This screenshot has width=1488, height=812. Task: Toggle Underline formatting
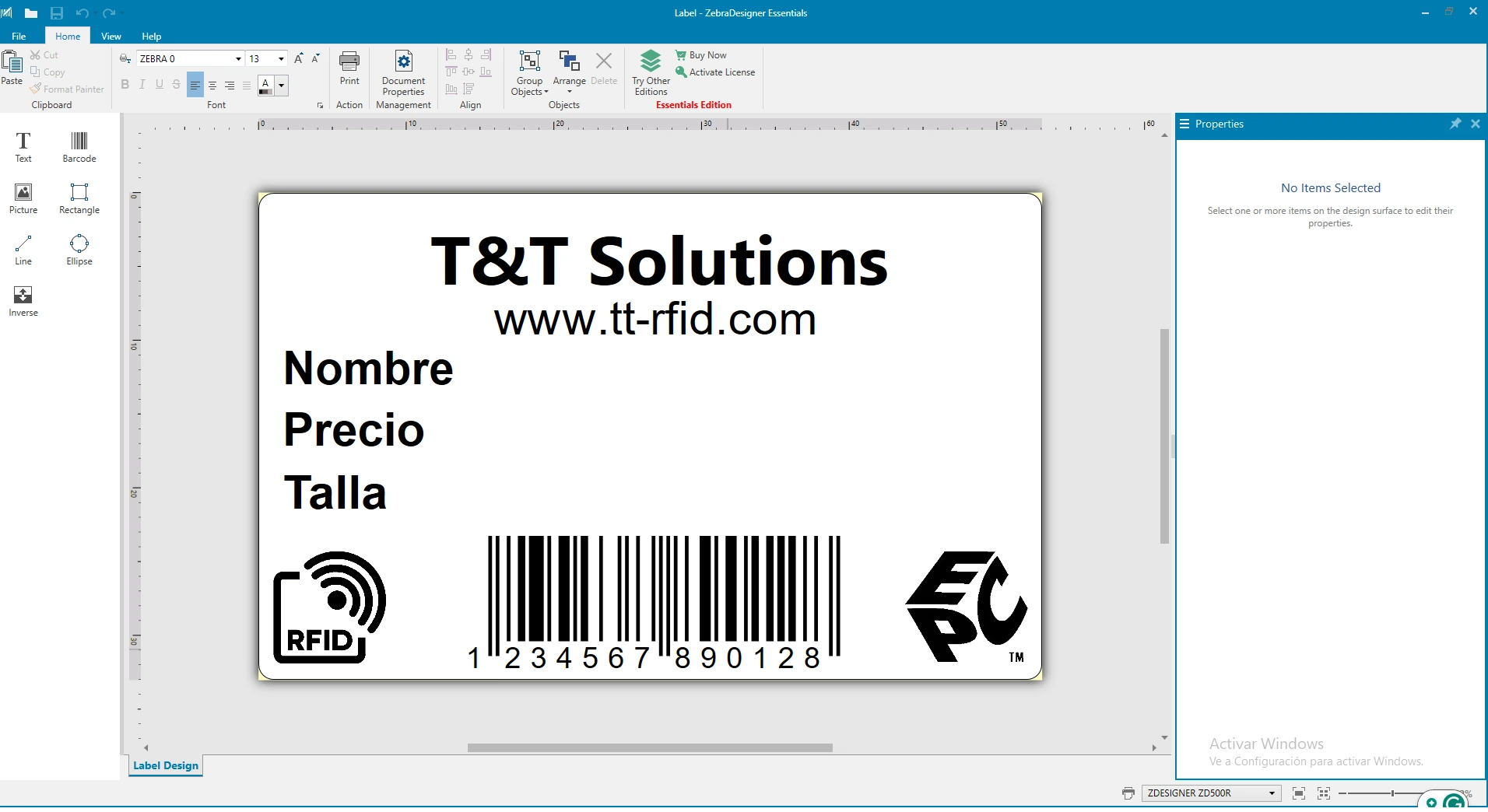[160, 85]
